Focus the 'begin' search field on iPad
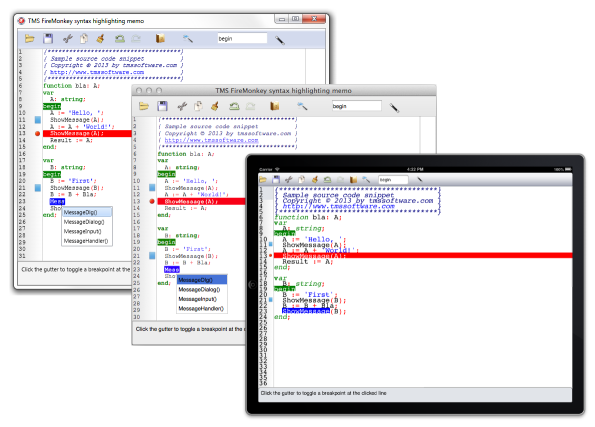Screen dimensions: 595x427 [393, 180]
